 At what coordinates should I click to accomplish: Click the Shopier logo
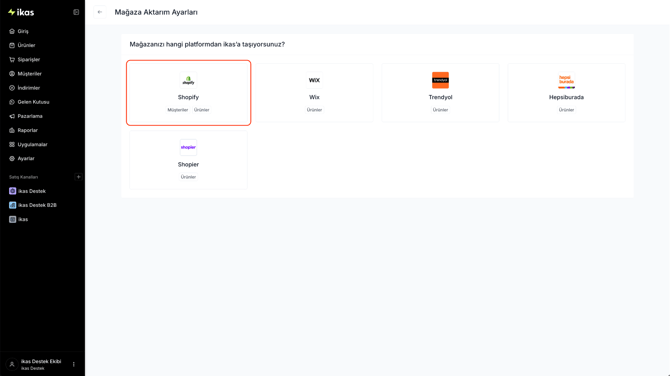(188, 147)
